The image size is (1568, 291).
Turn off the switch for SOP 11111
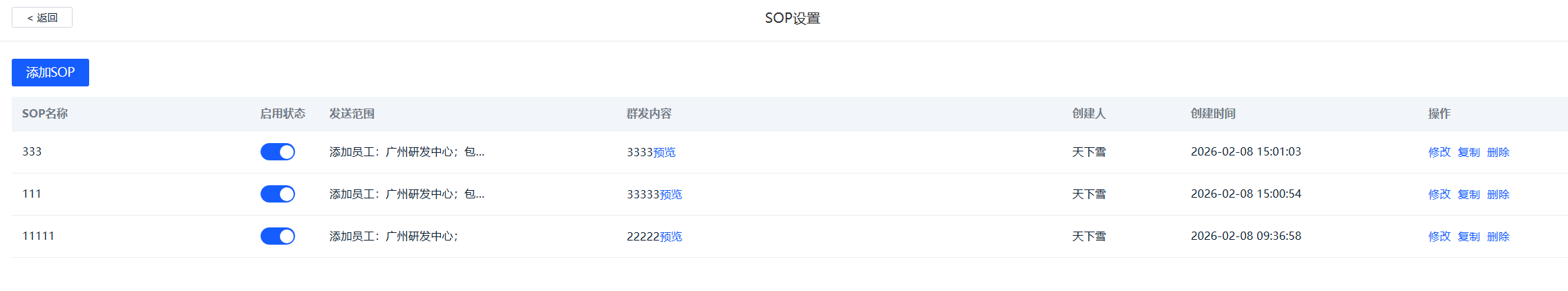[278, 236]
